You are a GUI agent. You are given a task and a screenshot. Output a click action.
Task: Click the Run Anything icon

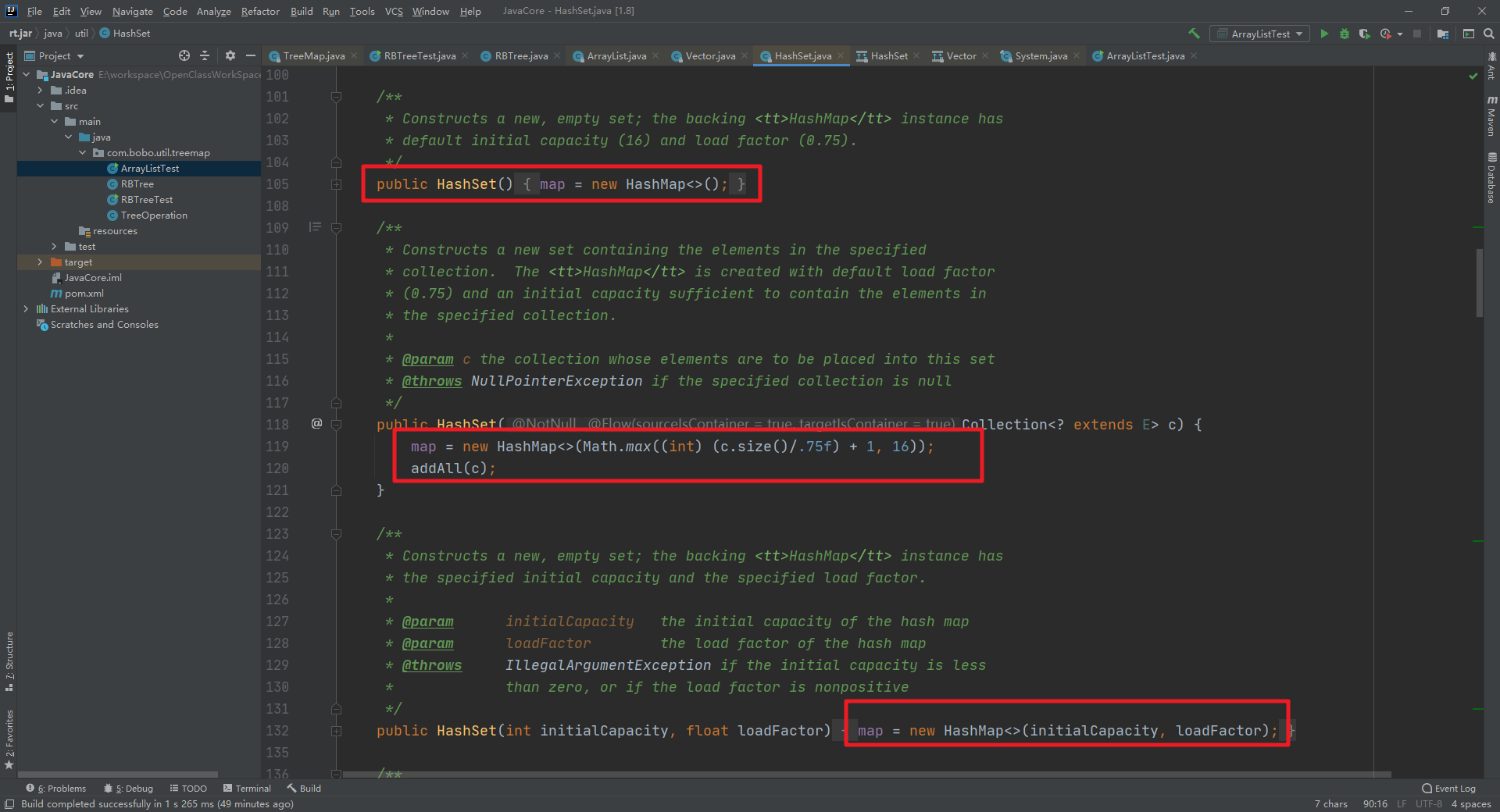[x=1469, y=34]
